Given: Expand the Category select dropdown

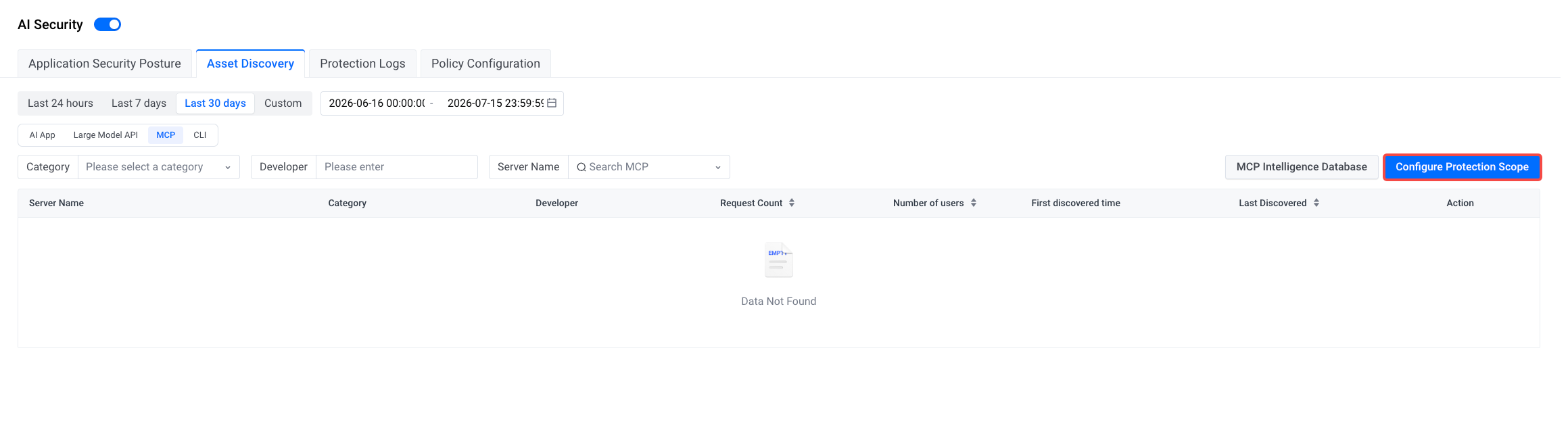Looking at the screenshot, I should (159, 167).
